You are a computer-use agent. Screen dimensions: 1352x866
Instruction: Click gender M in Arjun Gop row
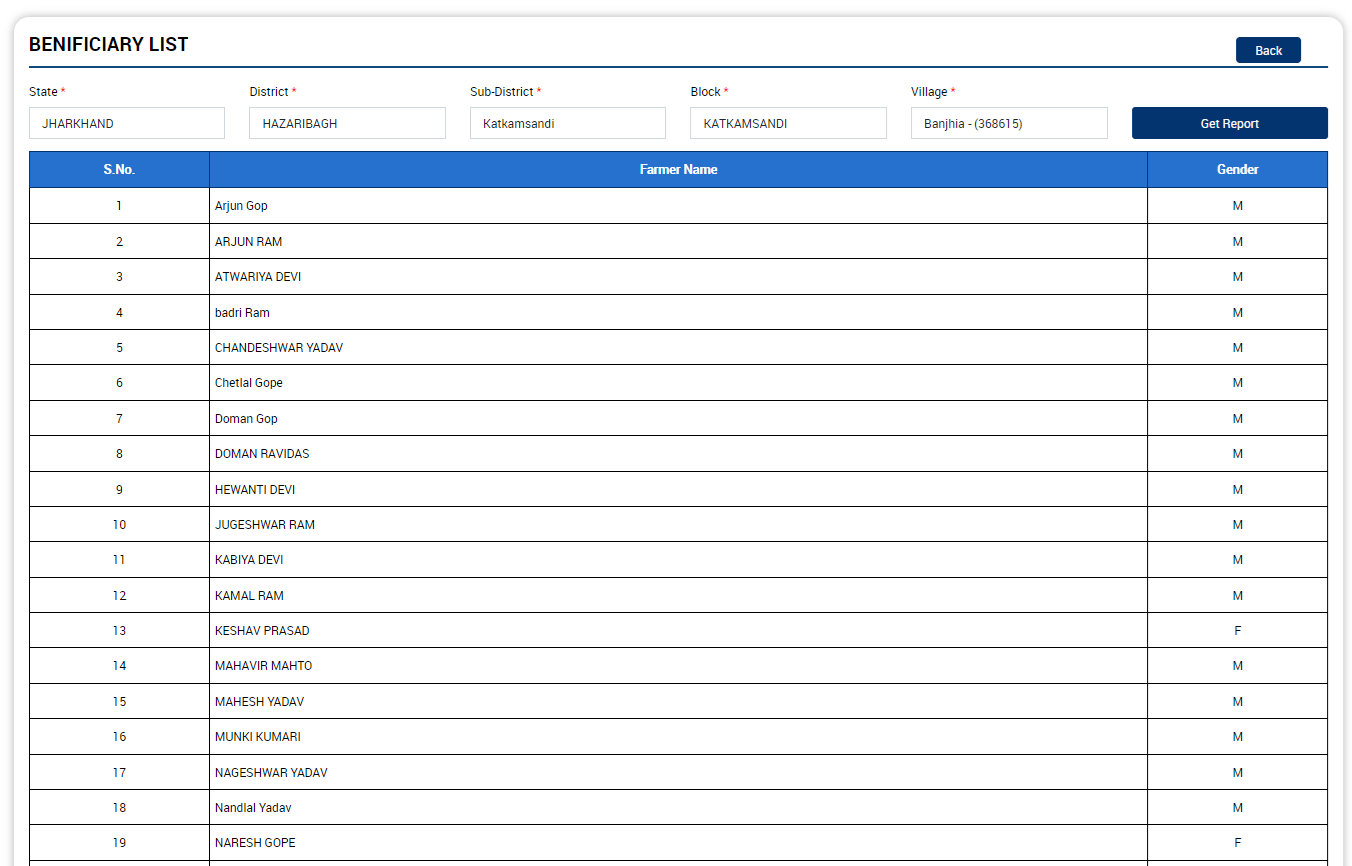click(1237, 206)
